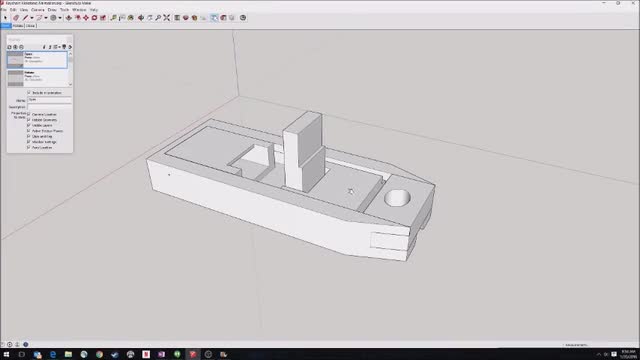Screen dimensions: 640x360
Task: Open the 3D Warehouse icon
Action: click(186, 18)
